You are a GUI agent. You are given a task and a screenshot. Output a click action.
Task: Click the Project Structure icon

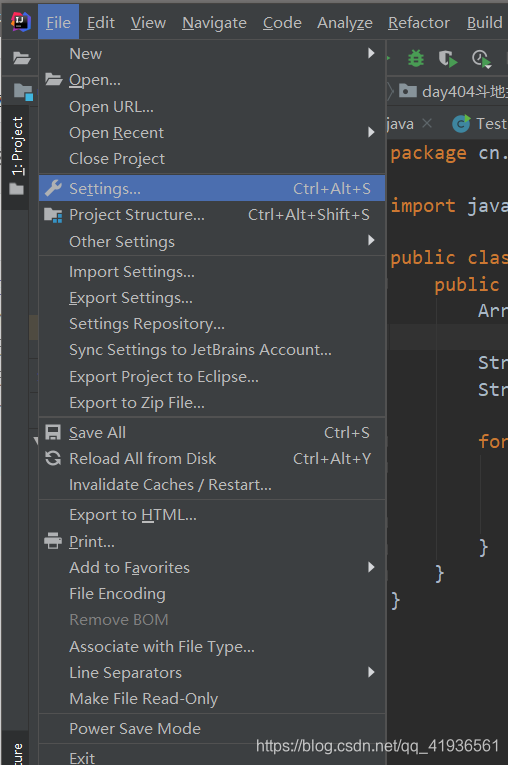coord(53,215)
